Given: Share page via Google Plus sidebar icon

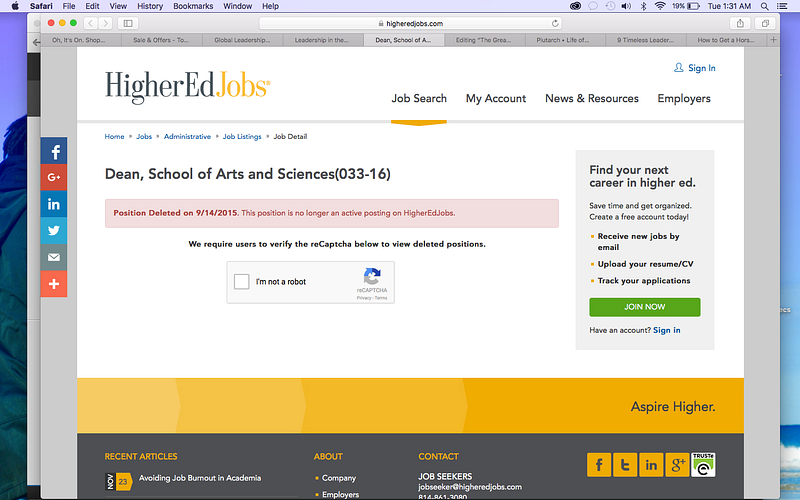Looking at the screenshot, I should [x=54, y=177].
